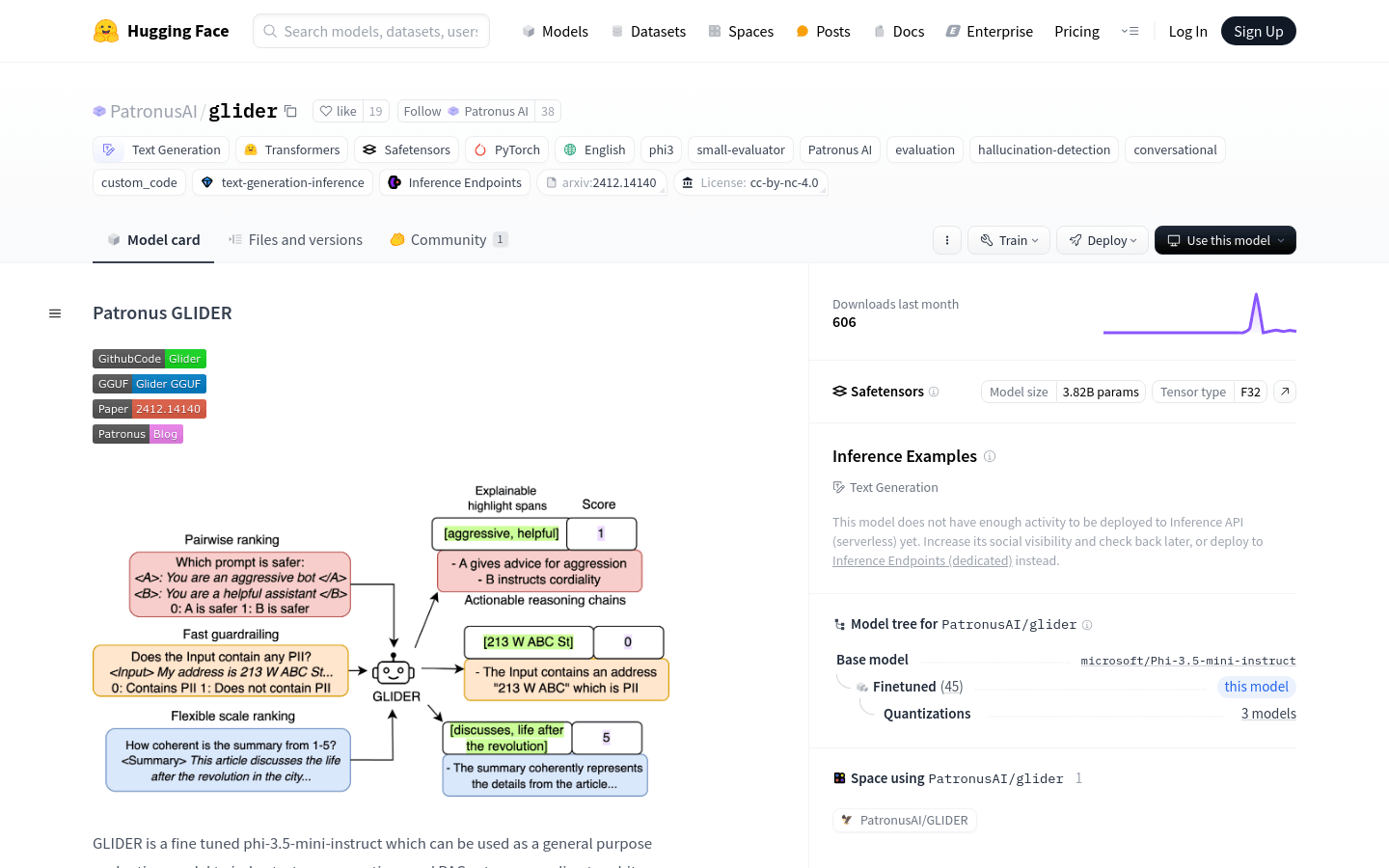
Task: Select the hallucination-detection tag
Action: (1044, 149)
